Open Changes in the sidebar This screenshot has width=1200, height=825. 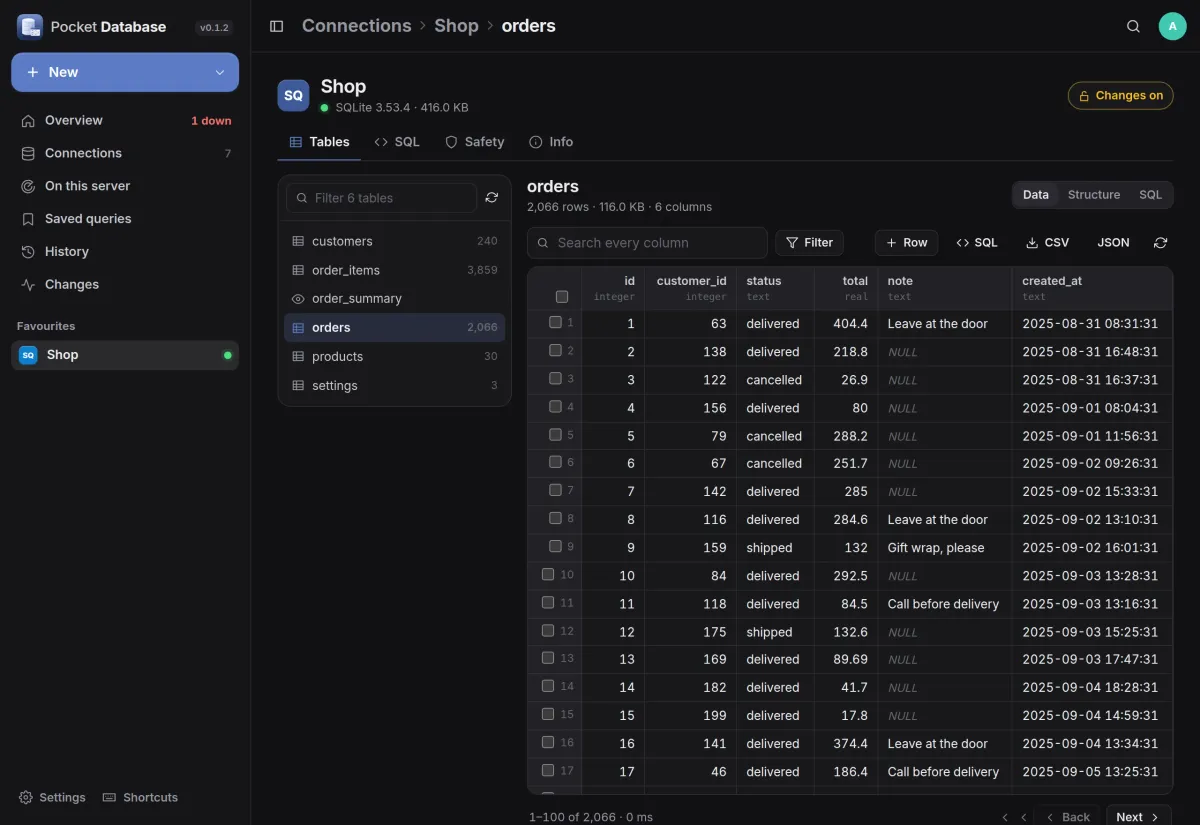coord(125,285)
